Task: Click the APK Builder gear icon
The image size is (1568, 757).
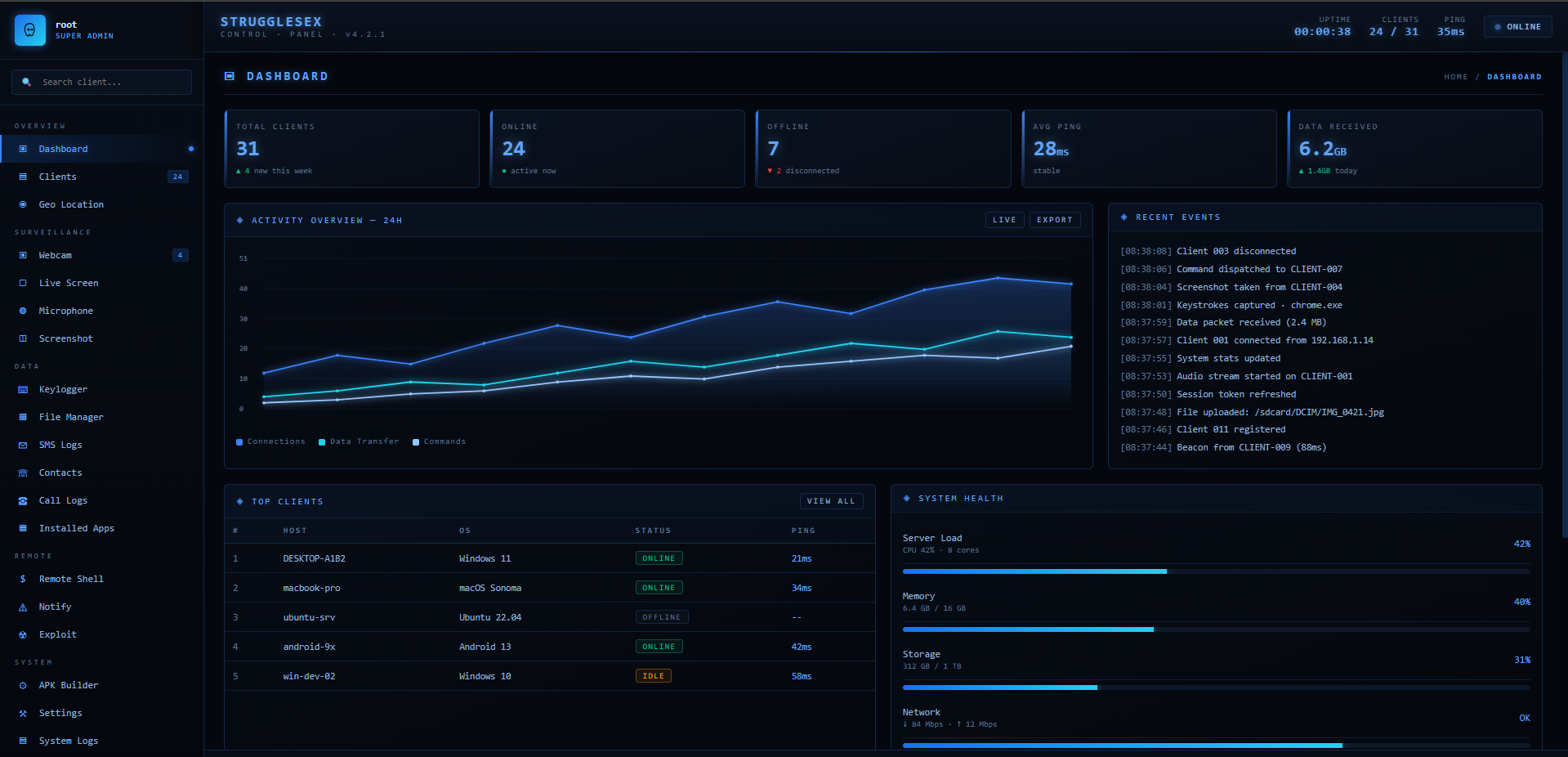Action: pos(23,685)
